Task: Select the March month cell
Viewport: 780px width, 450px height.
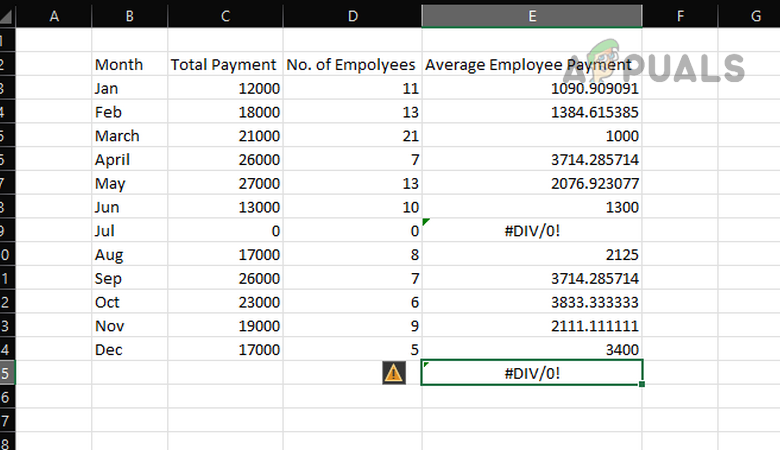Action: [x=130, y=136]
